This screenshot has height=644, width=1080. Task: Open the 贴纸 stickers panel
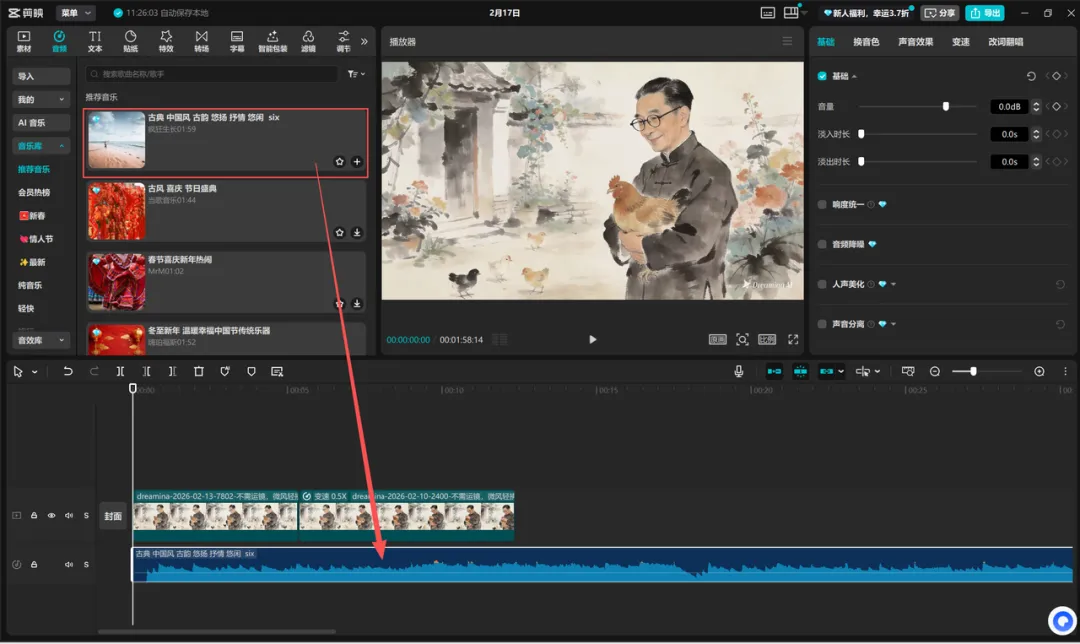(130, 41)
